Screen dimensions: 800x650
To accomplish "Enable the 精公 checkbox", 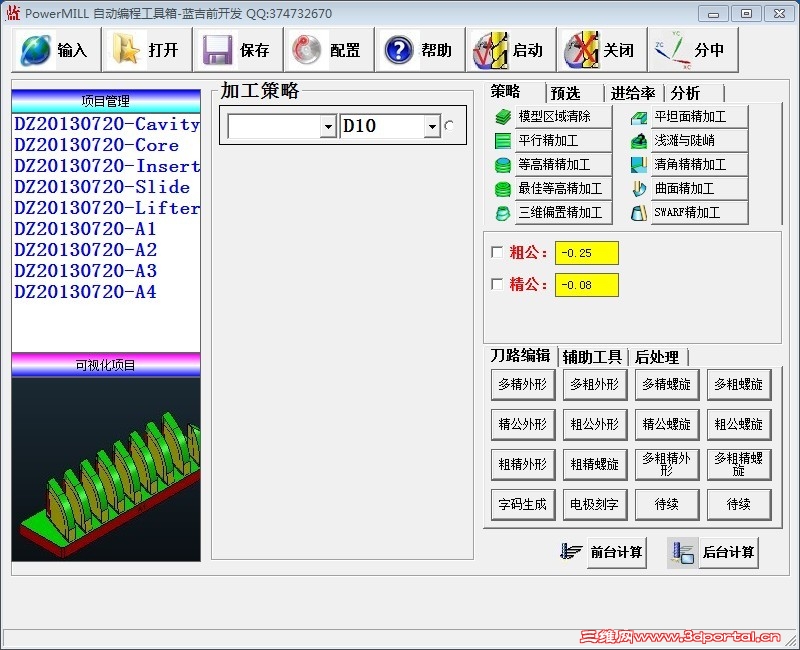I will pos(497,284).
